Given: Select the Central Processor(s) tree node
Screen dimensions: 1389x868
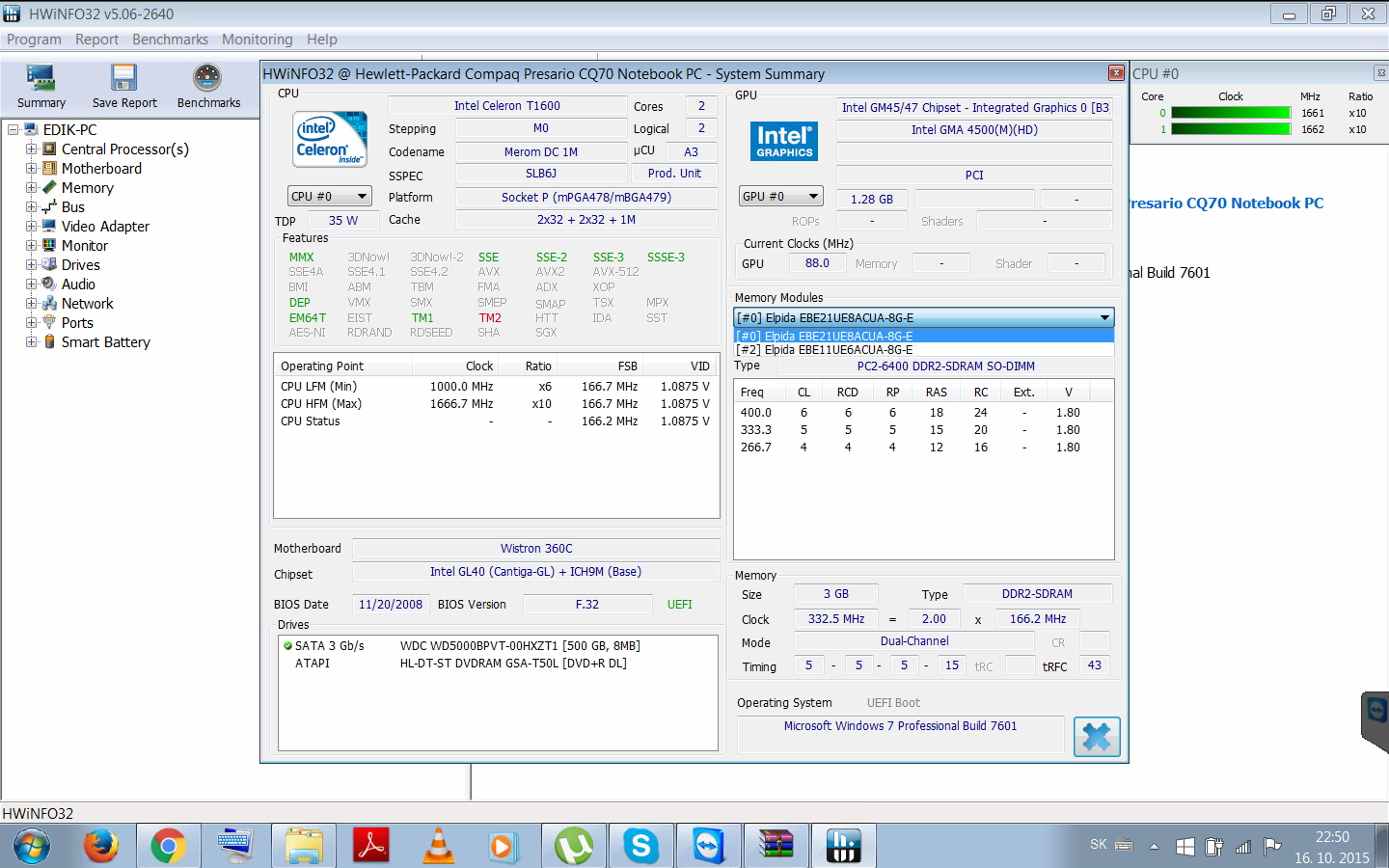Looking at the screenshot, I should coord(124,149).
